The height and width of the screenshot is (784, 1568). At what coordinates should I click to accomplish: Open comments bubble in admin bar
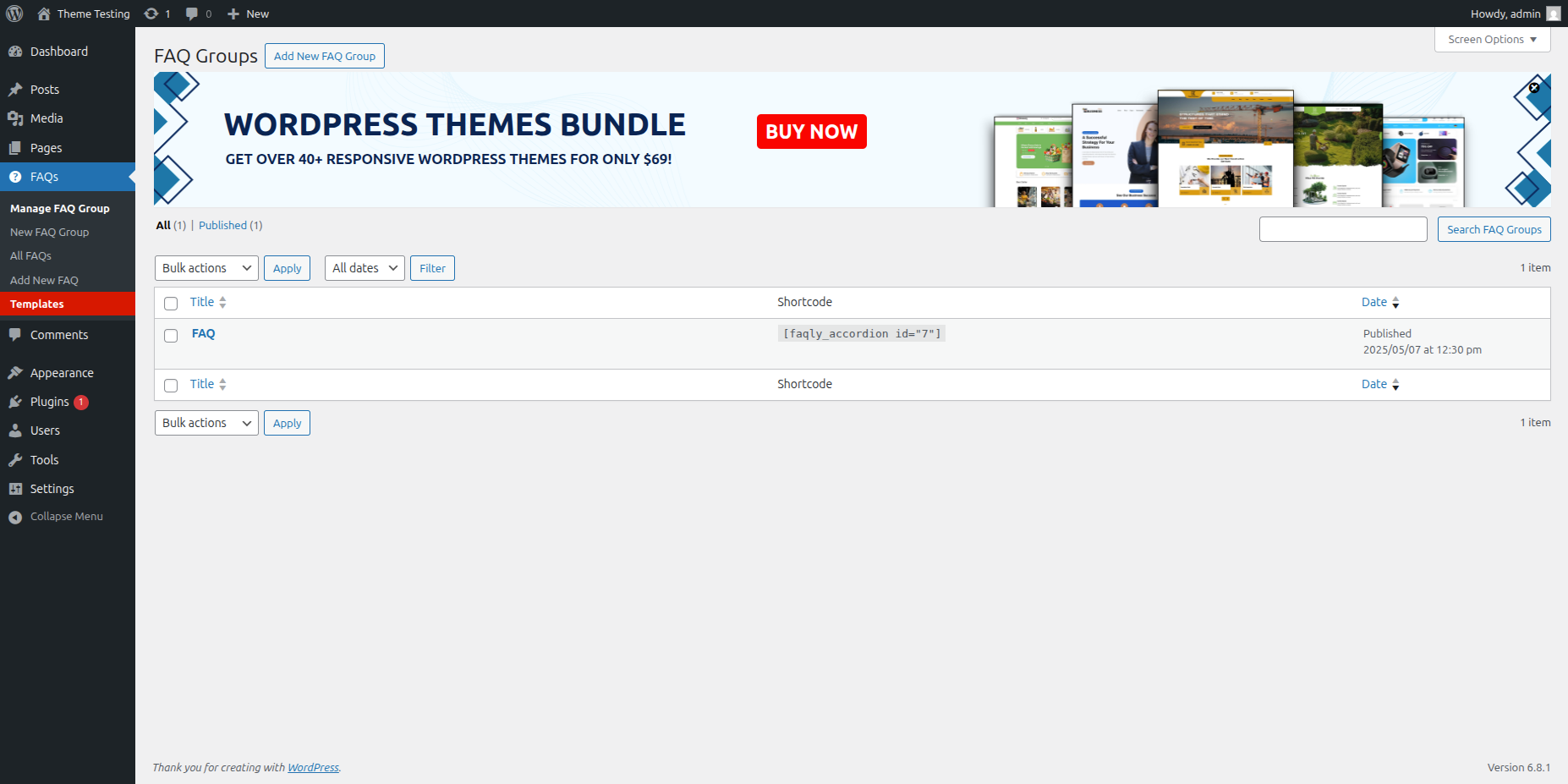(192, 14)
